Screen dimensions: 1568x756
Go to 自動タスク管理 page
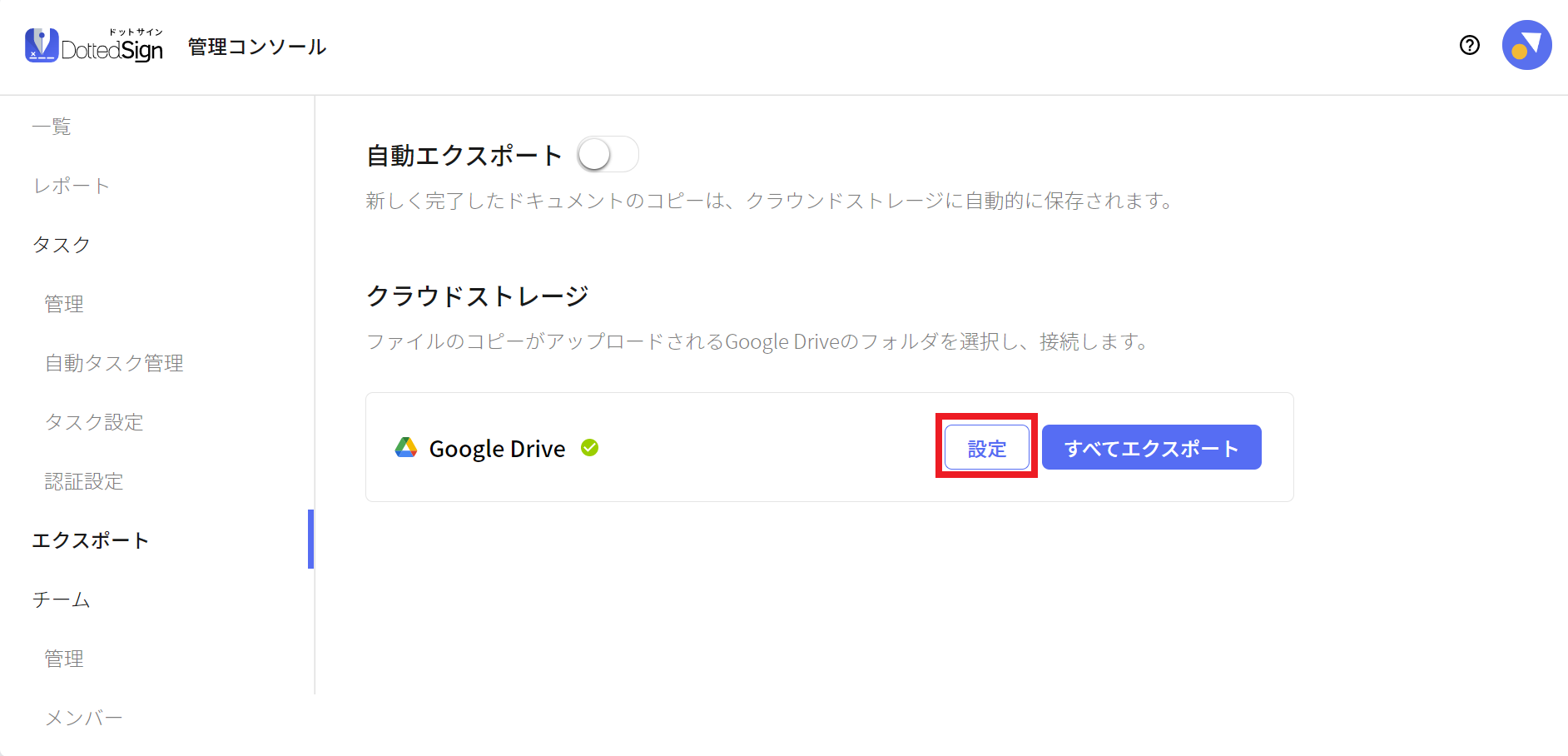click(114, 363)
